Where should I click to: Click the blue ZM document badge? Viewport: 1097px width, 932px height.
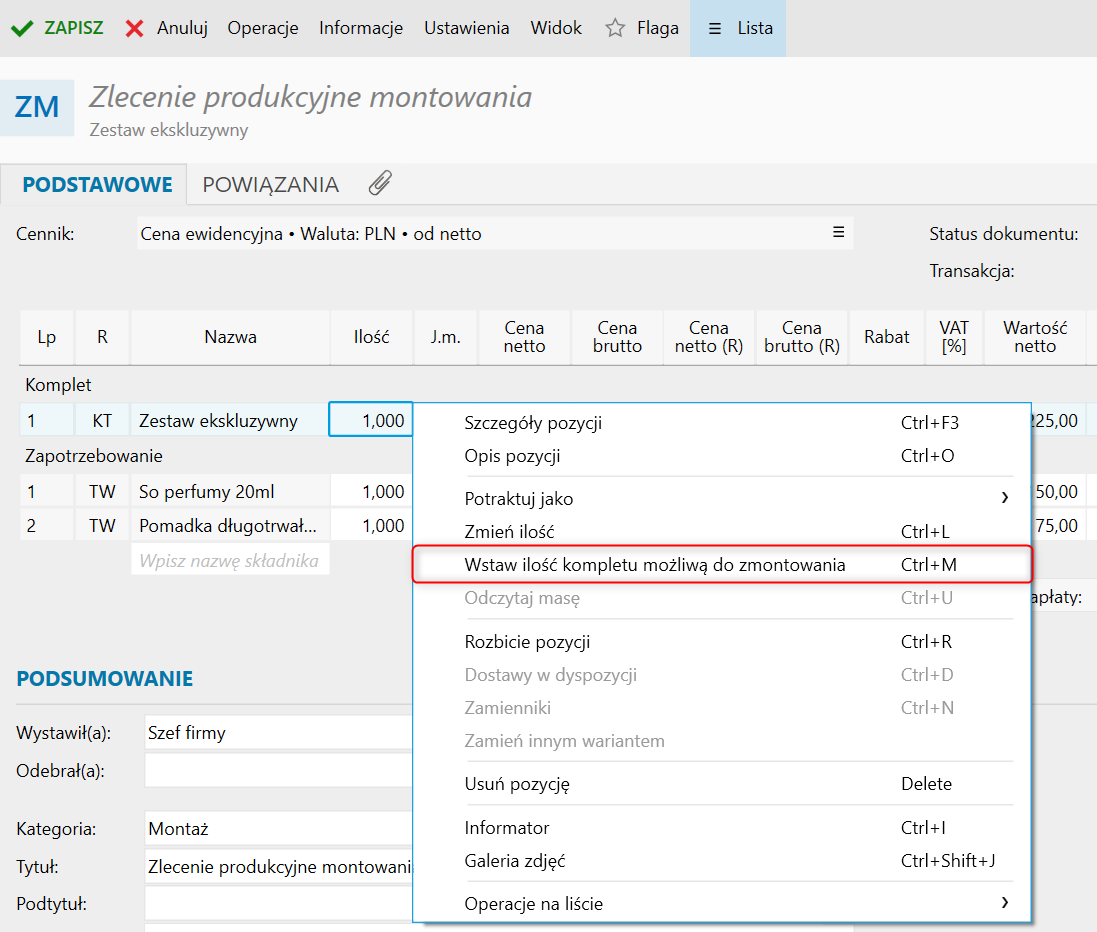[37, 108]
